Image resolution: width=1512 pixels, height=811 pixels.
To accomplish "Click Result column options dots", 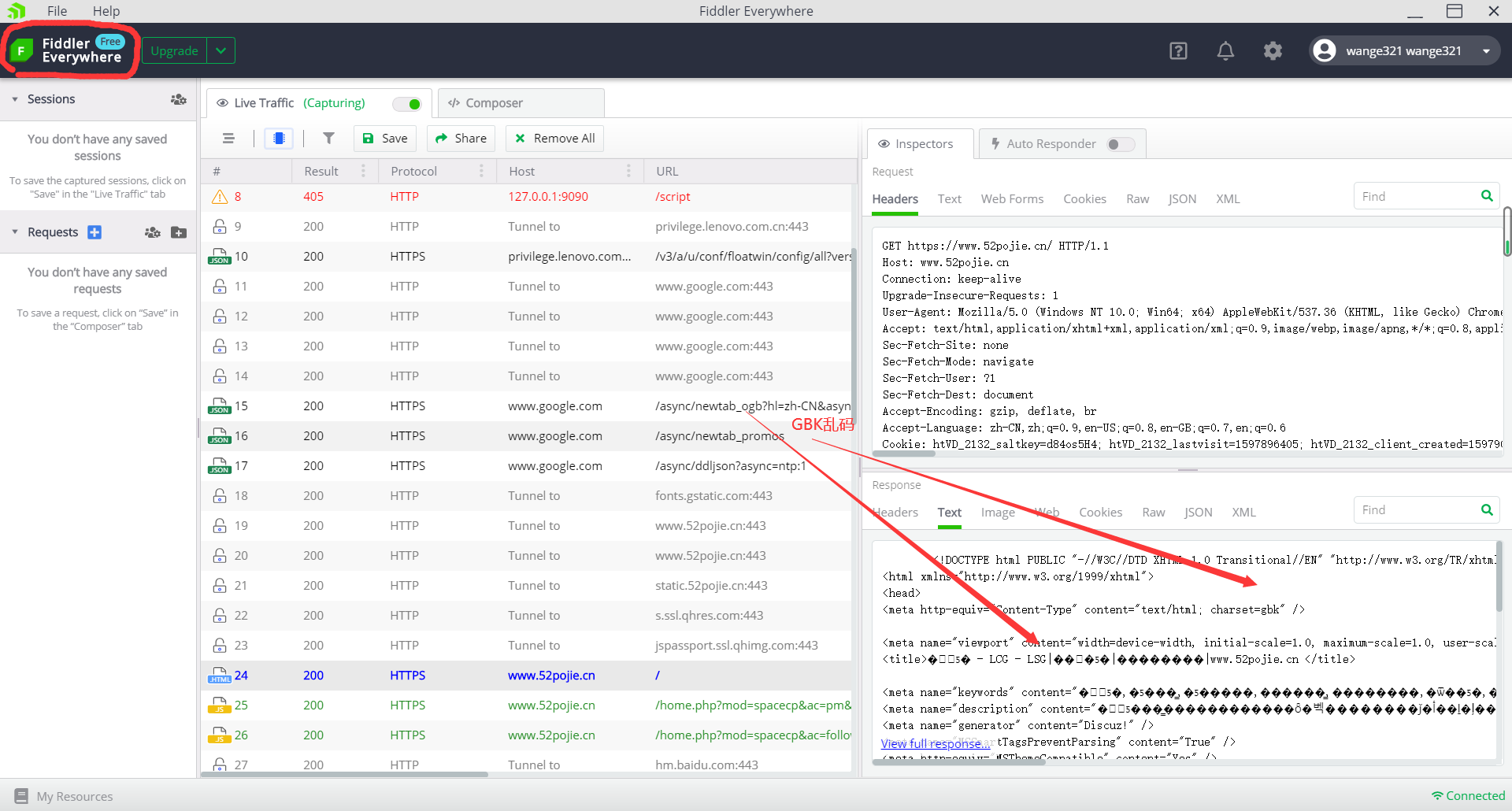I will tap(363, 171).
